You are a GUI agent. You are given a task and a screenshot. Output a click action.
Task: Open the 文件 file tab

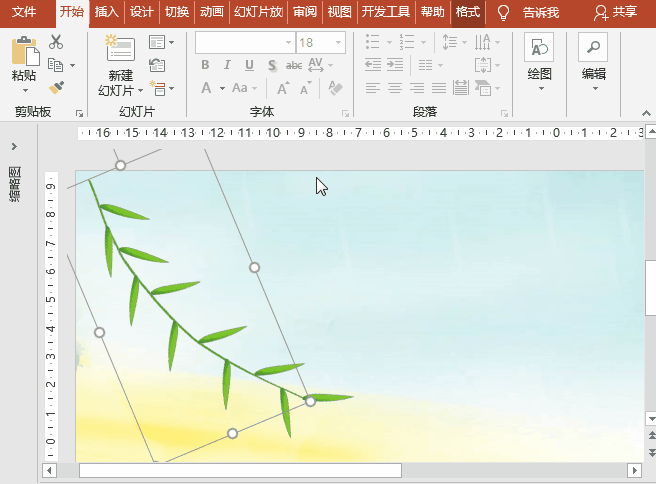24,12
